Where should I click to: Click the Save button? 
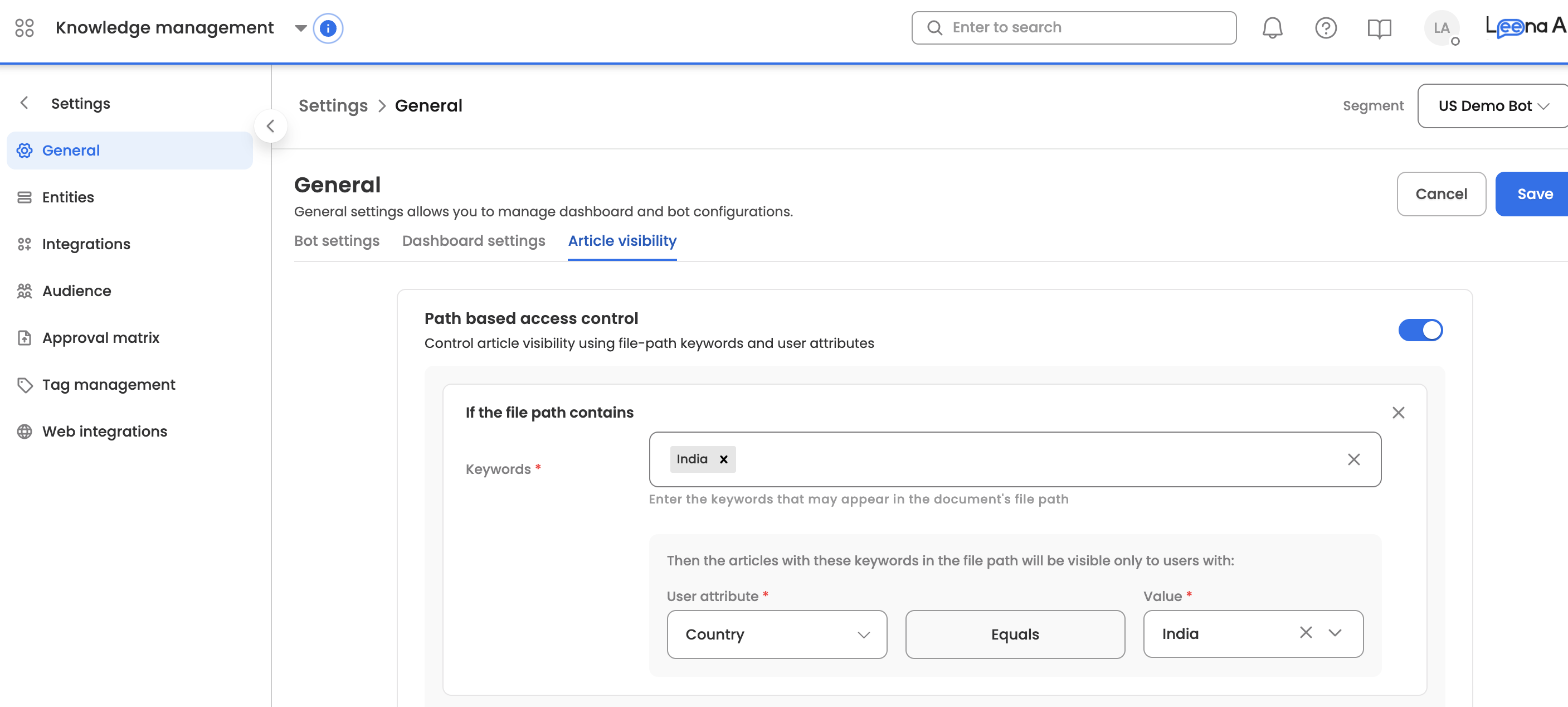point(1534,193)
